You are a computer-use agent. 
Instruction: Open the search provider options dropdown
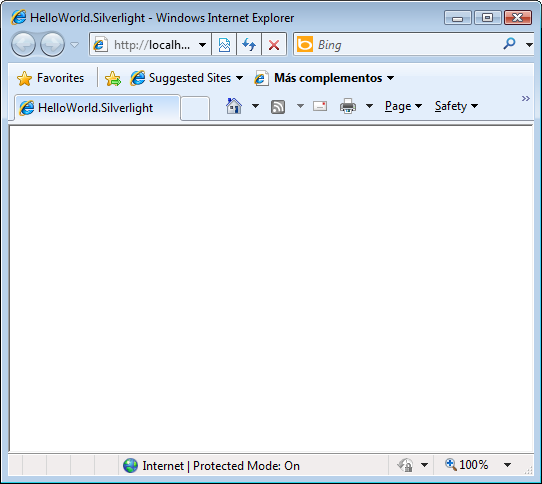point(529,45)
